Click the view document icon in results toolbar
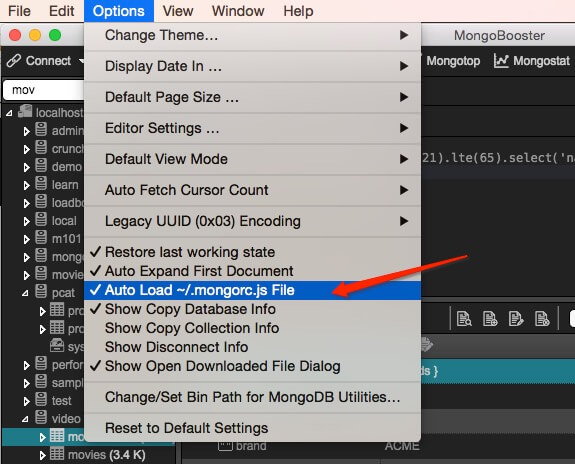575x464 pixels. pyautogui.click(x=464, y=318)
